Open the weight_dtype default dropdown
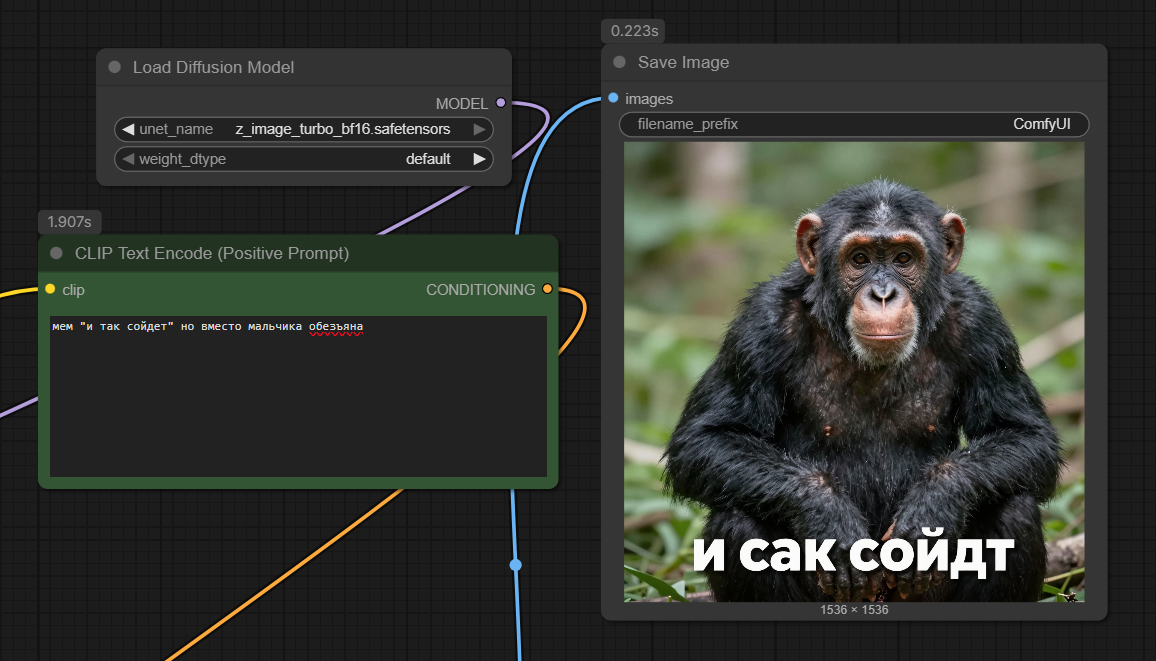The height and width of the screenshot is (661, 1156). pos(427,159)
